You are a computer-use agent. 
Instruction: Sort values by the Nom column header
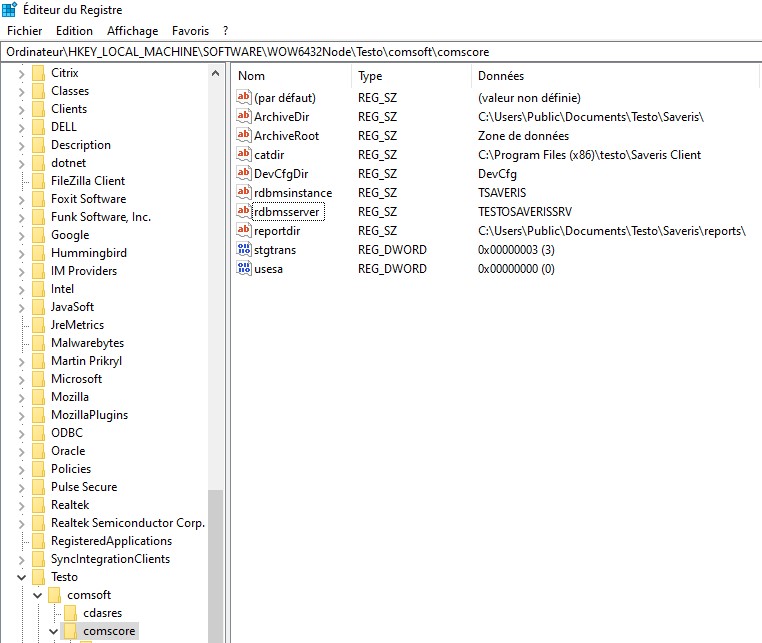(292, 76)
